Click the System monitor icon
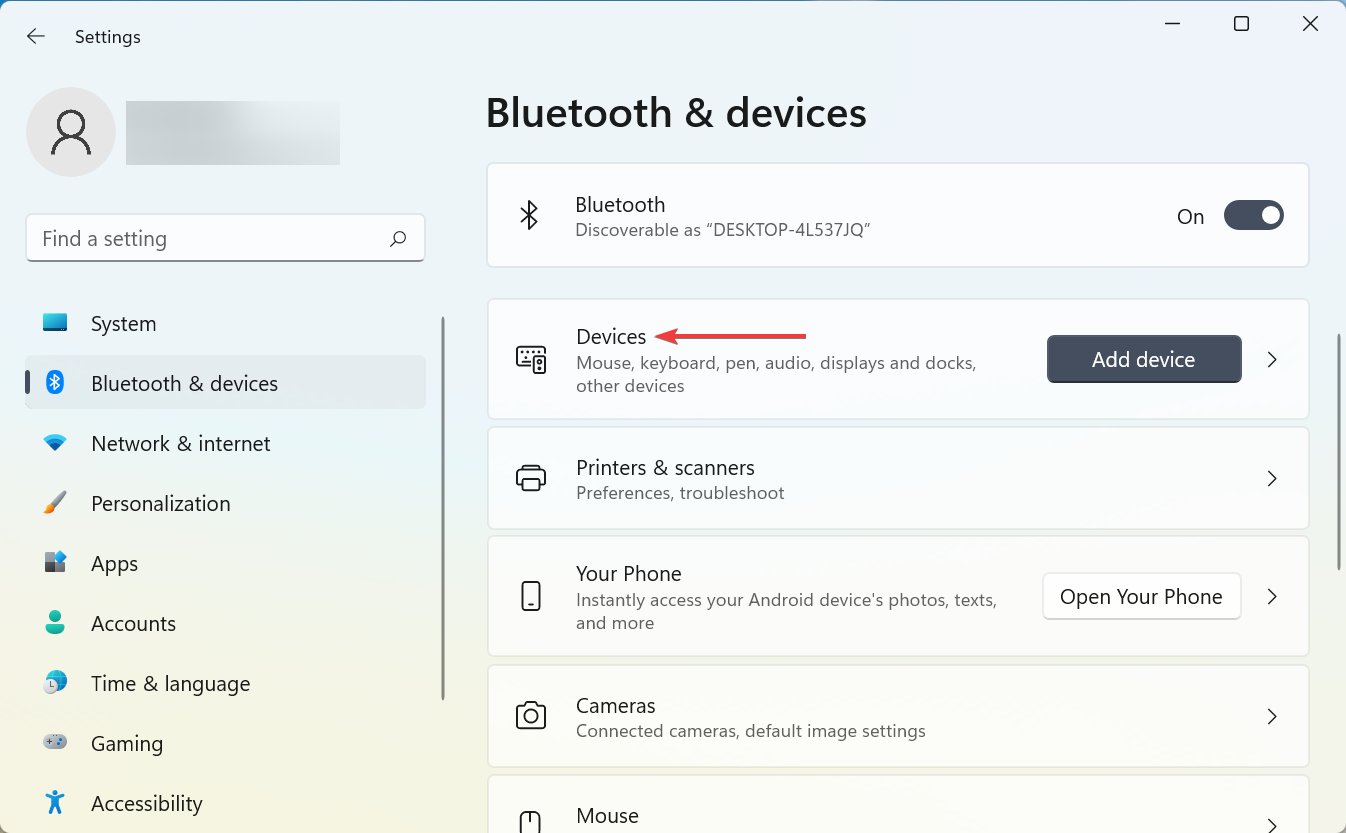This screenshot has height=833, width=1346. (x=55, y=323)
